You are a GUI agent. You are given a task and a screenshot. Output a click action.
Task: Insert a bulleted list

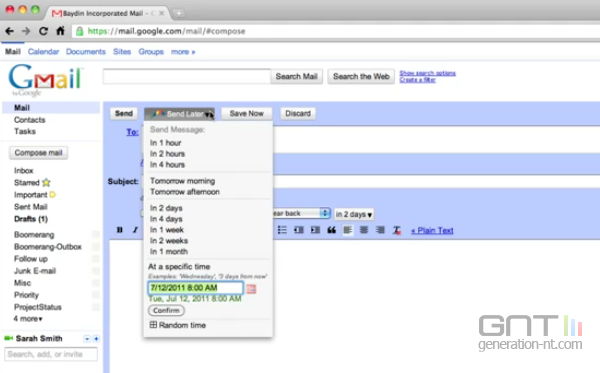pos(282,230)
